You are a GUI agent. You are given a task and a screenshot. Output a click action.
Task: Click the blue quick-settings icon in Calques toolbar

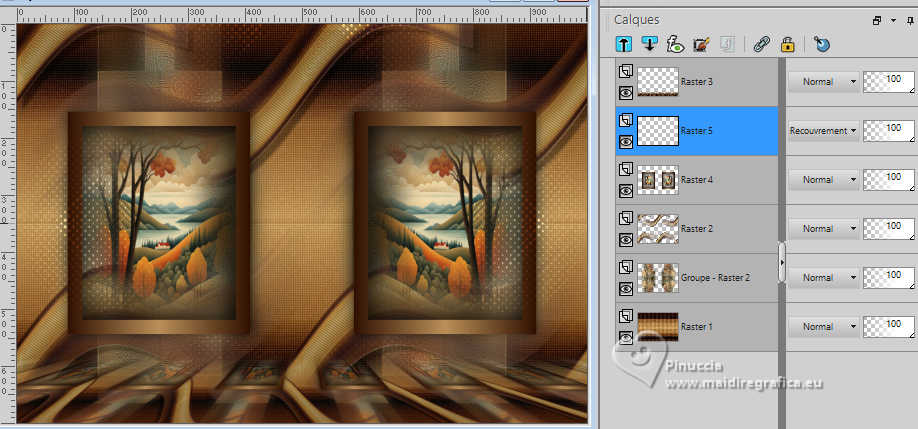tap(821, 44)
